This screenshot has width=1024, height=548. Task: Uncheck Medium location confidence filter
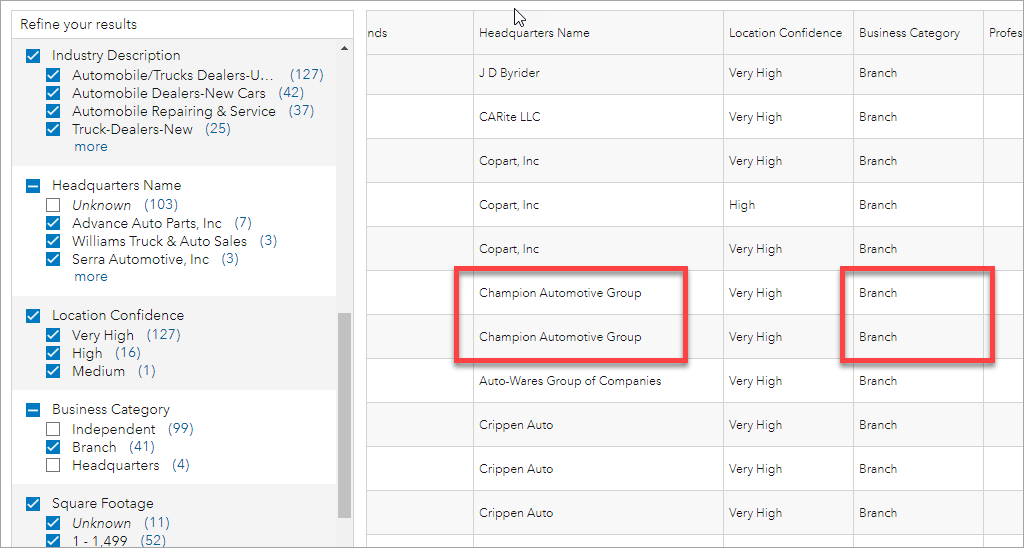tap(54, 371)
